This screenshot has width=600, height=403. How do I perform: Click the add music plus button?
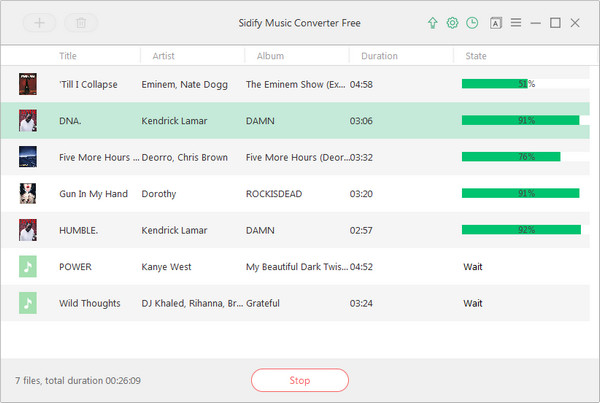tap(39, 23)
